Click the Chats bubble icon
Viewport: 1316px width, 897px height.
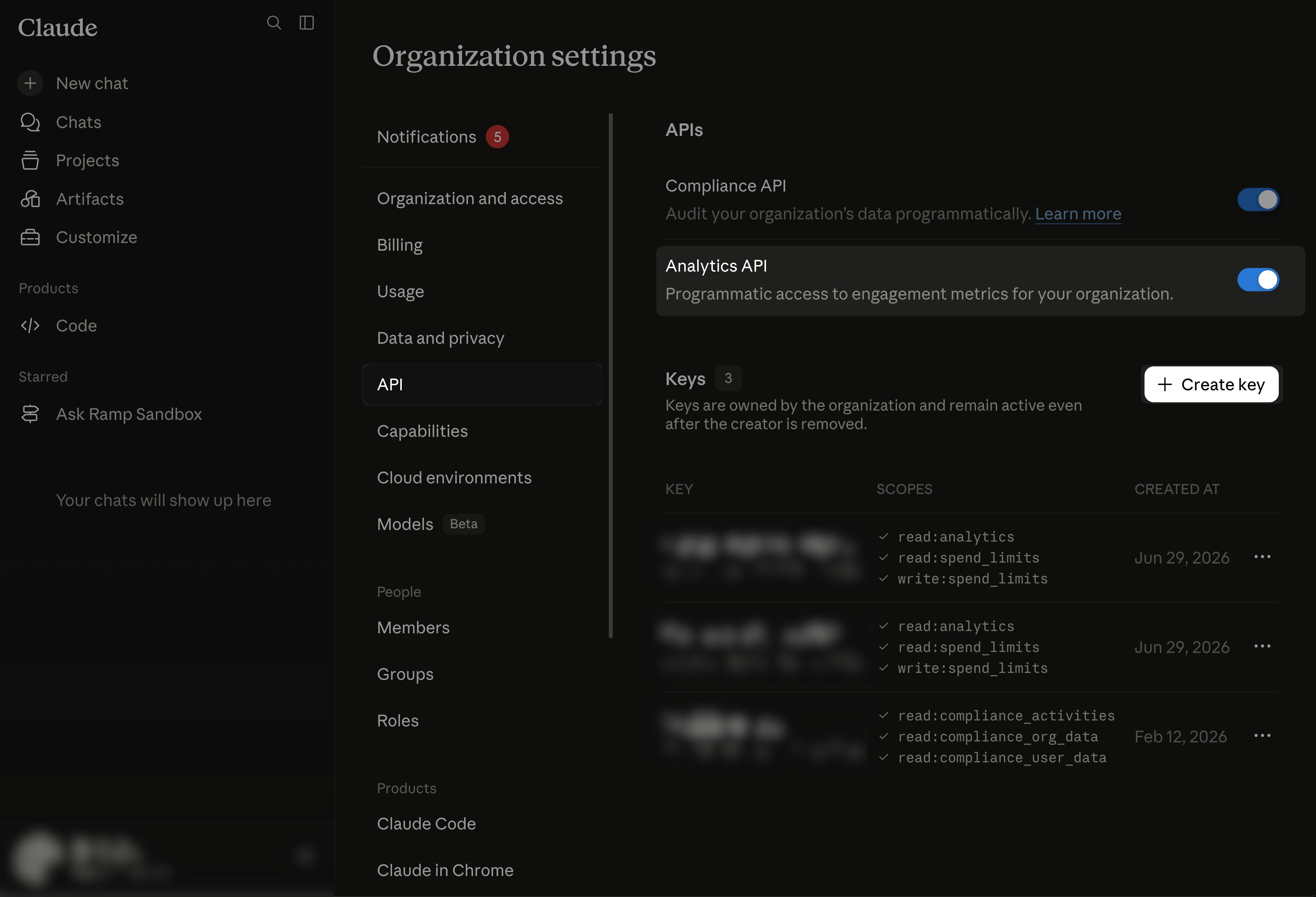coord(30,122)
